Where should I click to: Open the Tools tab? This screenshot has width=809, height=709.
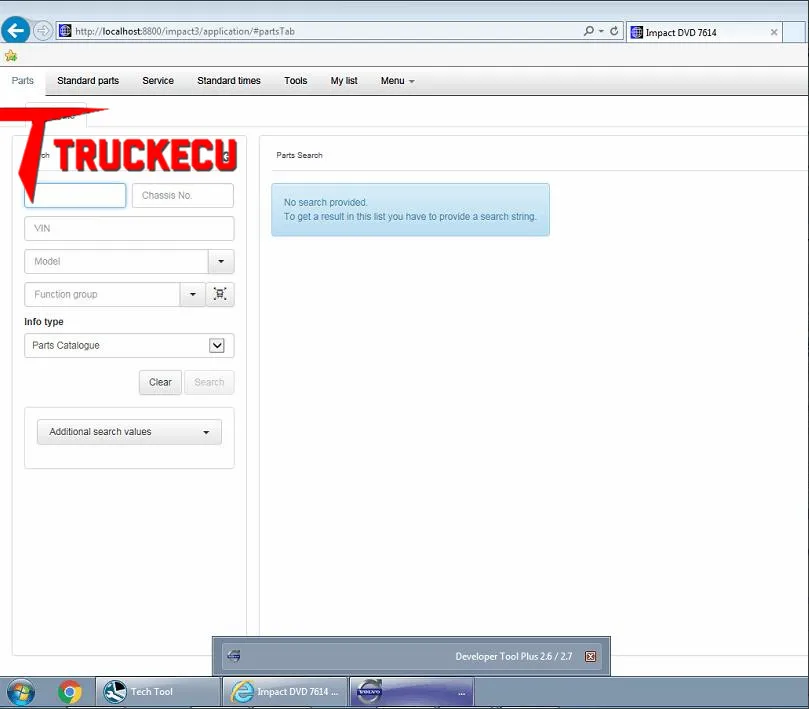[296, 80]
